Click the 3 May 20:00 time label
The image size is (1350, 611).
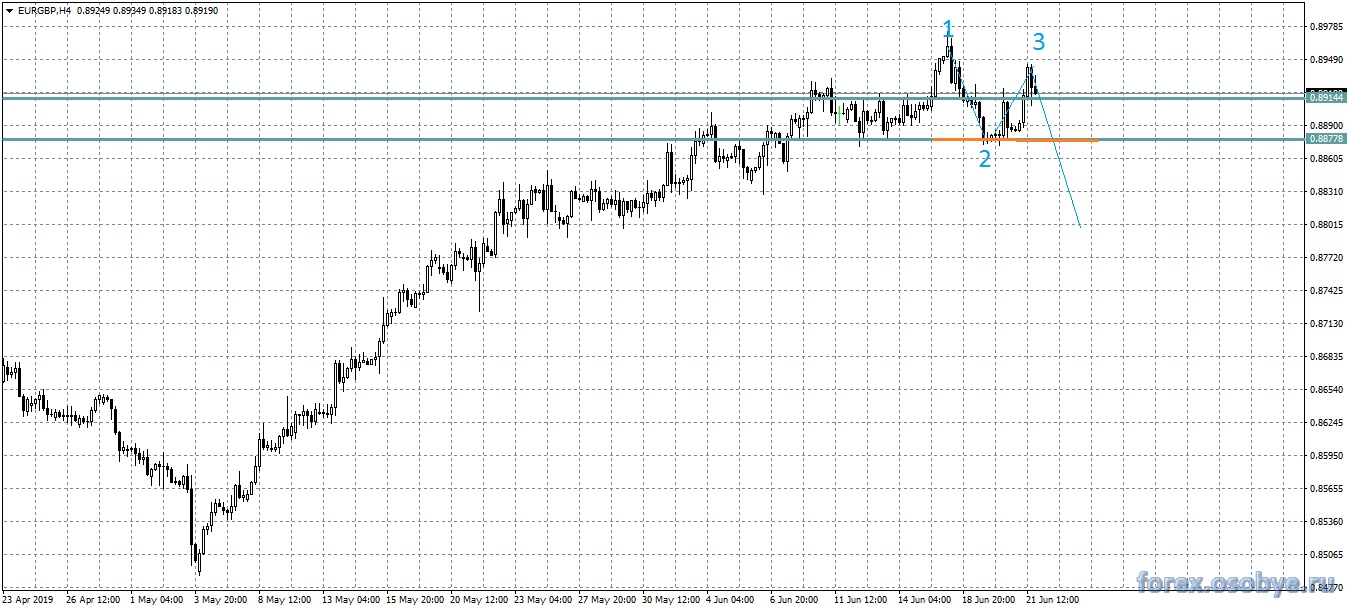(x=223, y=601)
